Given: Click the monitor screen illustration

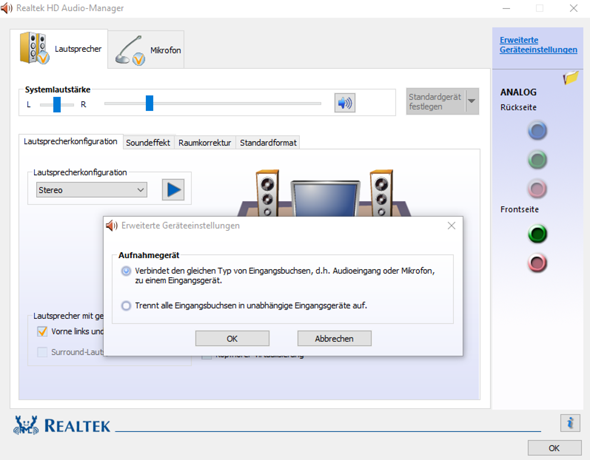Looking at the screenshot, I should [x=325, y=199].
